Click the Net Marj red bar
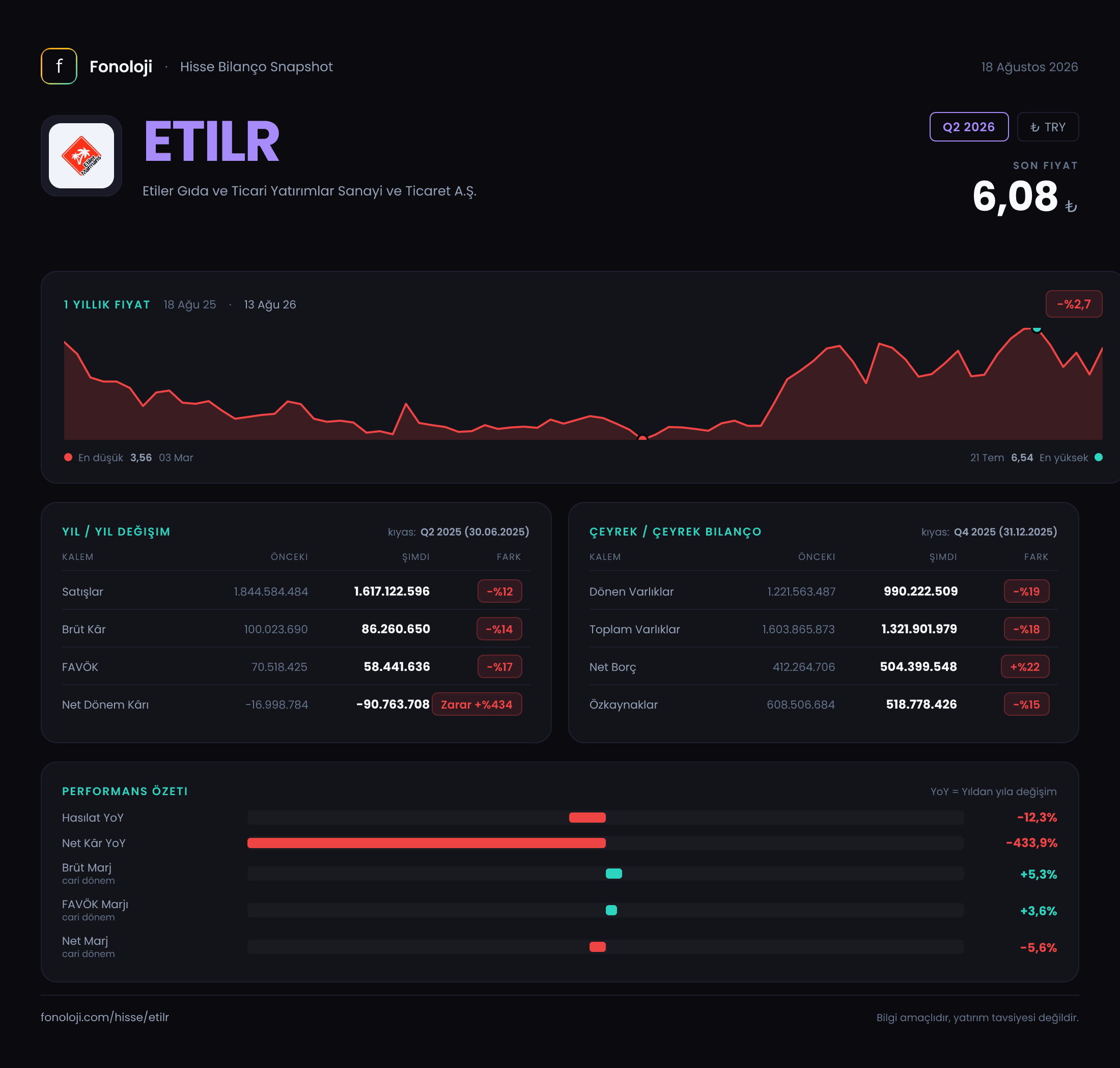Image resolution: width=1120 pixels, height=1068 pixels. pos(597,947)
